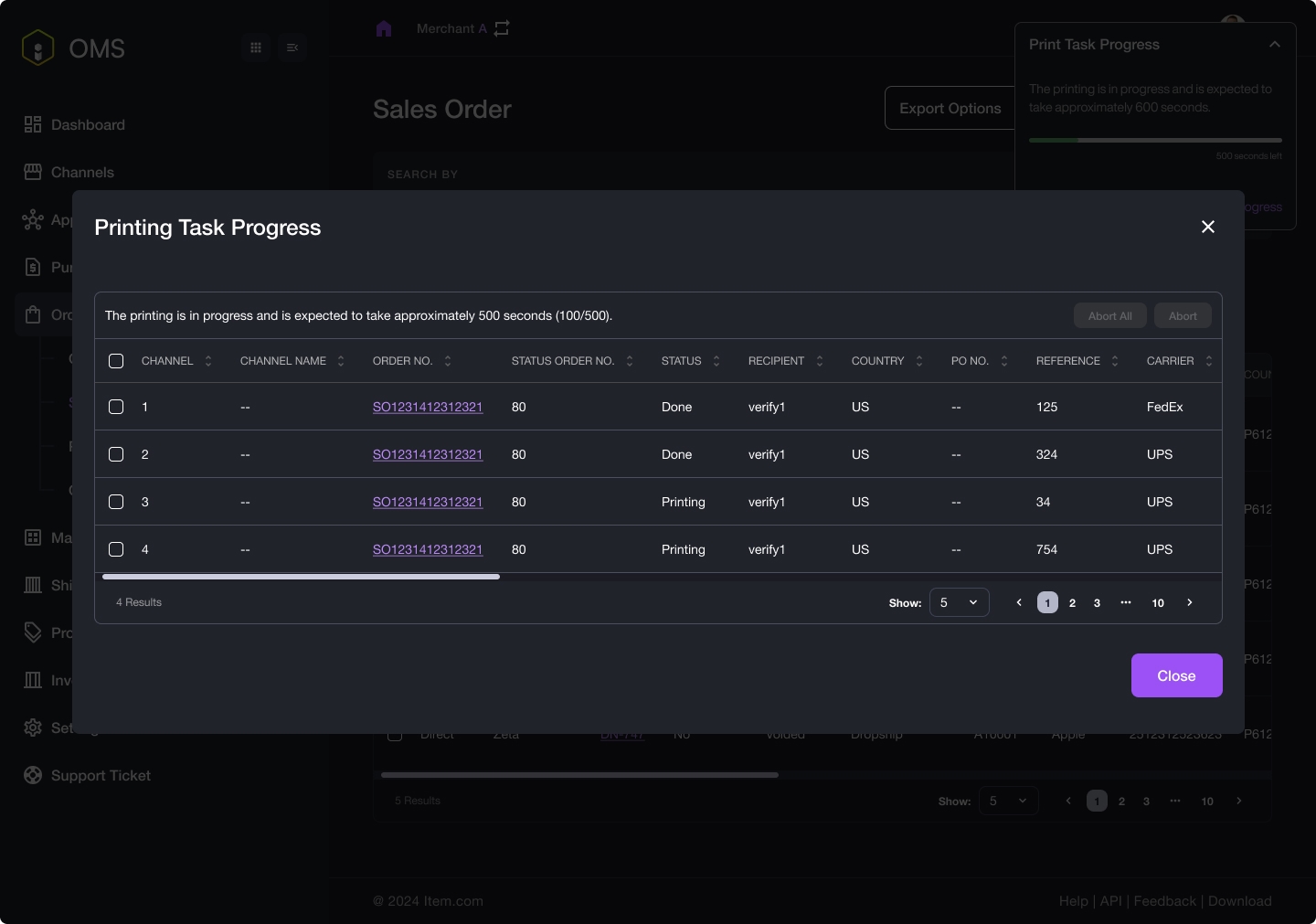
Task: Collapse the Print Task Progress panel chevron
Action: click(x=1275, y=45)
